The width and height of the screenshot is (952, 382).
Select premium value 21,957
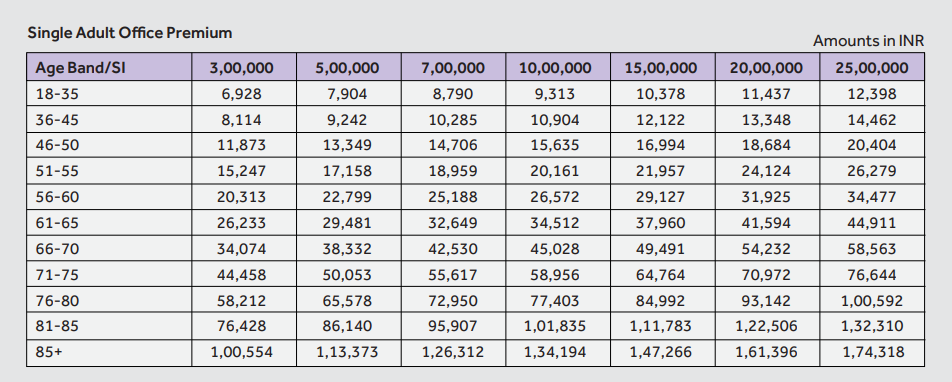tap(661, 171)
